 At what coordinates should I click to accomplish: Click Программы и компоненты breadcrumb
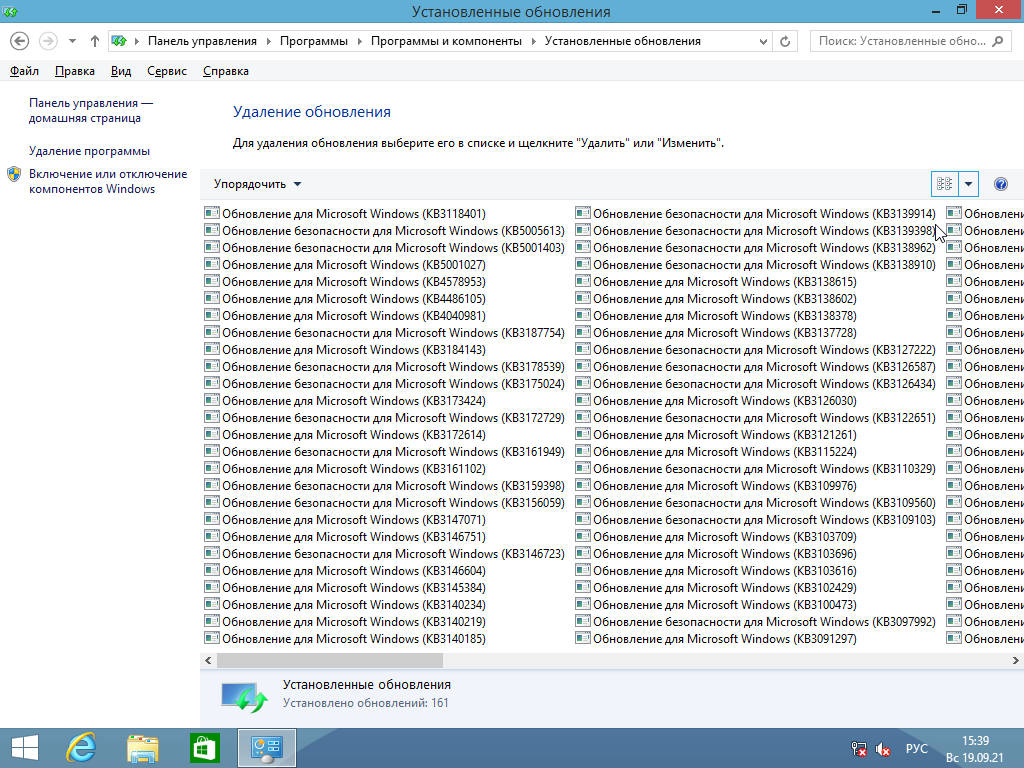[x=446, y=41]
